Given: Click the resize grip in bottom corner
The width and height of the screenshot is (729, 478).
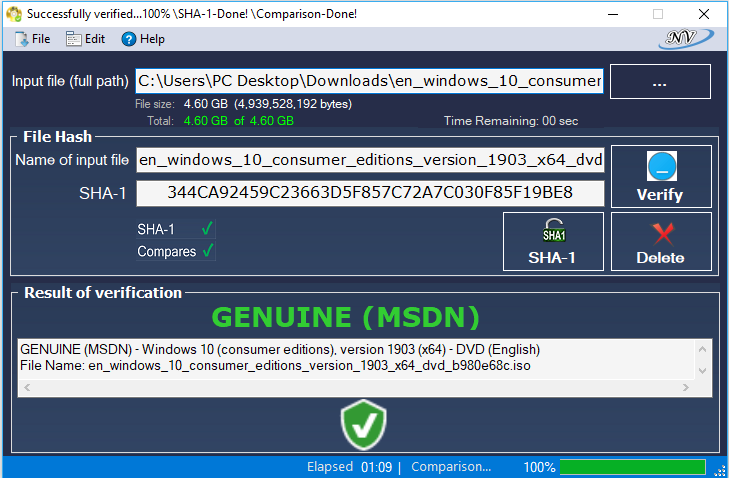Looking at the screenshot, I should (x=719, y=471).
